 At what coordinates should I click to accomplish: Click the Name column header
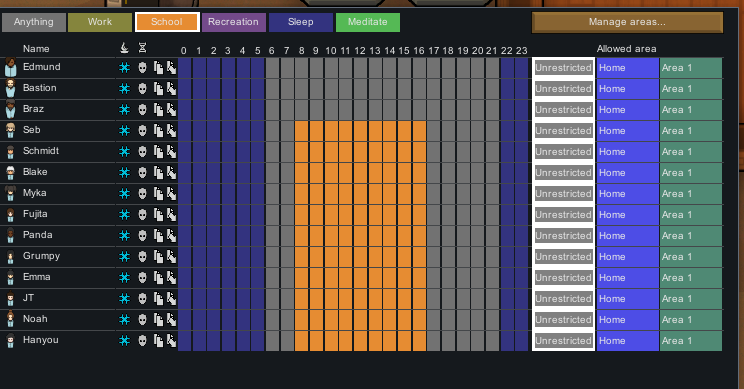(36, 49)
